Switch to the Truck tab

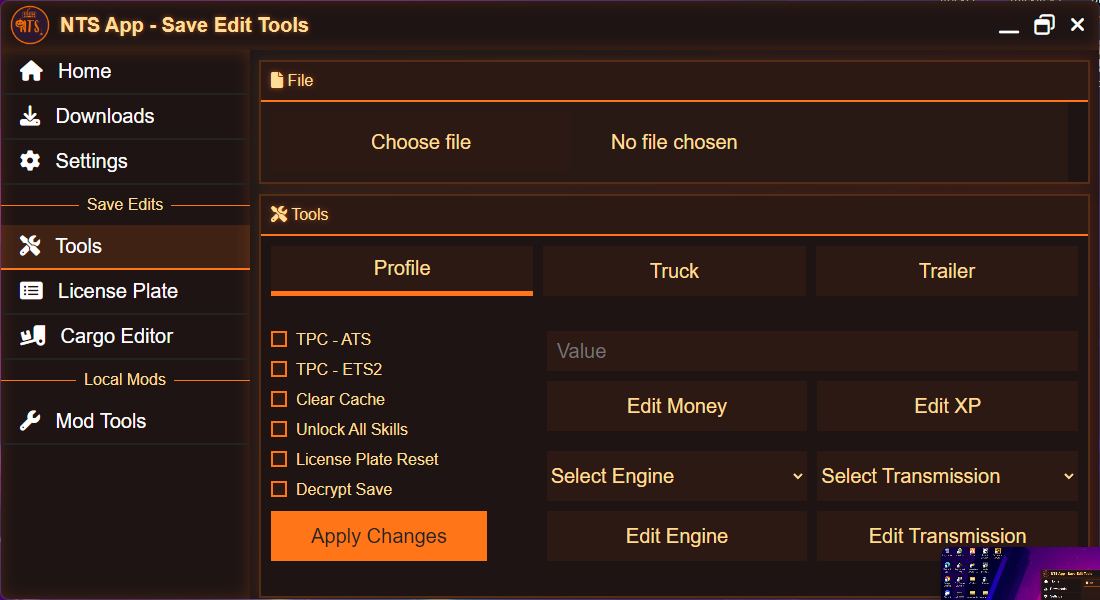(x=674, y=271)
